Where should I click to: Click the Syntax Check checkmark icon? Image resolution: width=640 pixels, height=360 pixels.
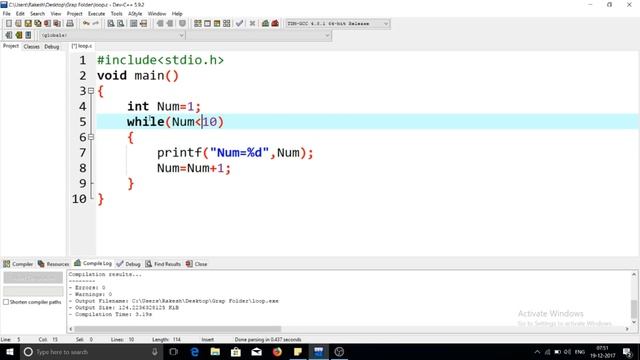240,24
